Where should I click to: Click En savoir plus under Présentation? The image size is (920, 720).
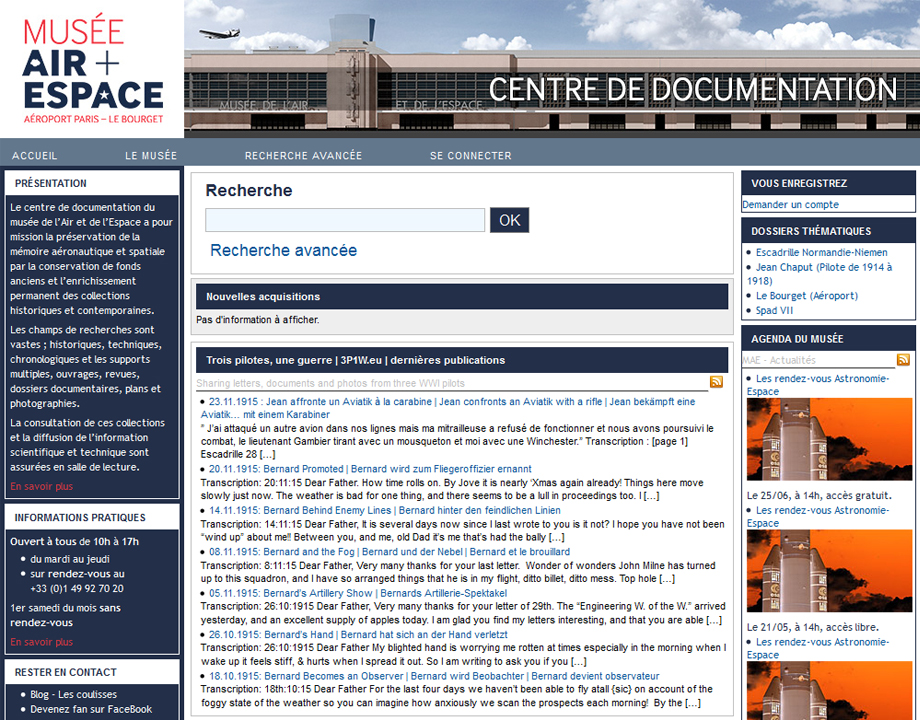(42, 486)
